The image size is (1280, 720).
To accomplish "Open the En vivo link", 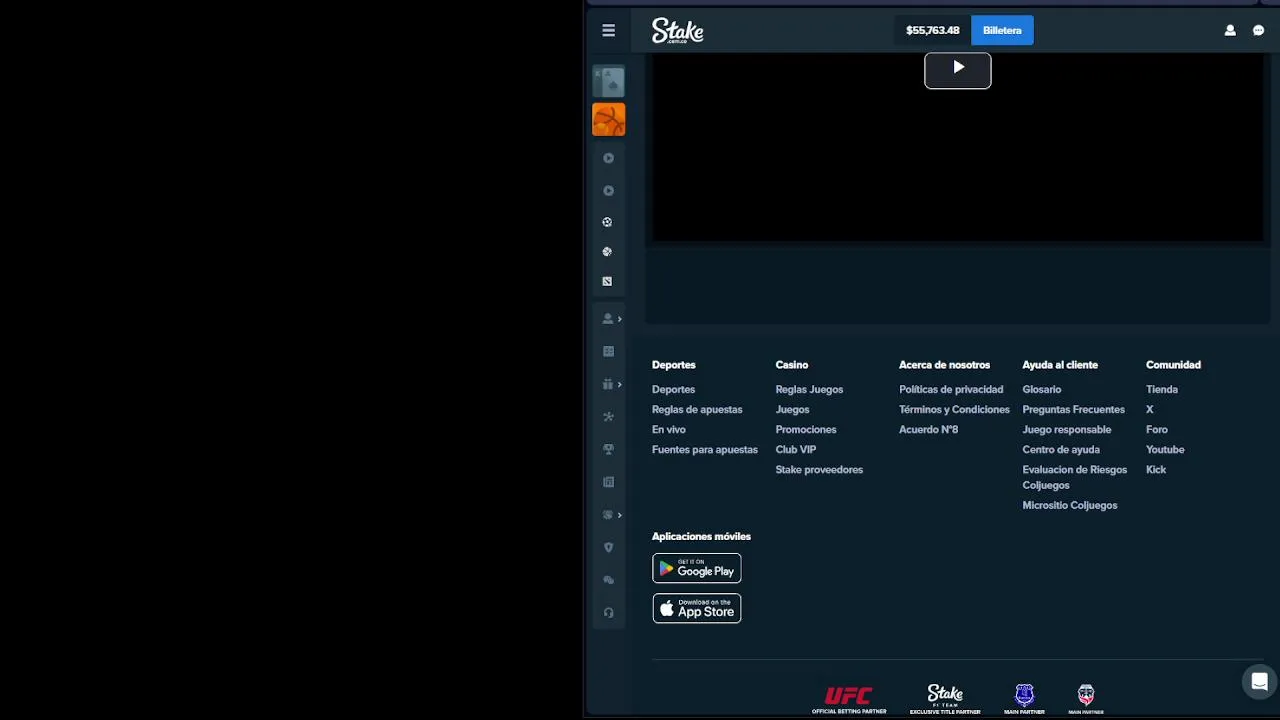I will tap(669, 429).
